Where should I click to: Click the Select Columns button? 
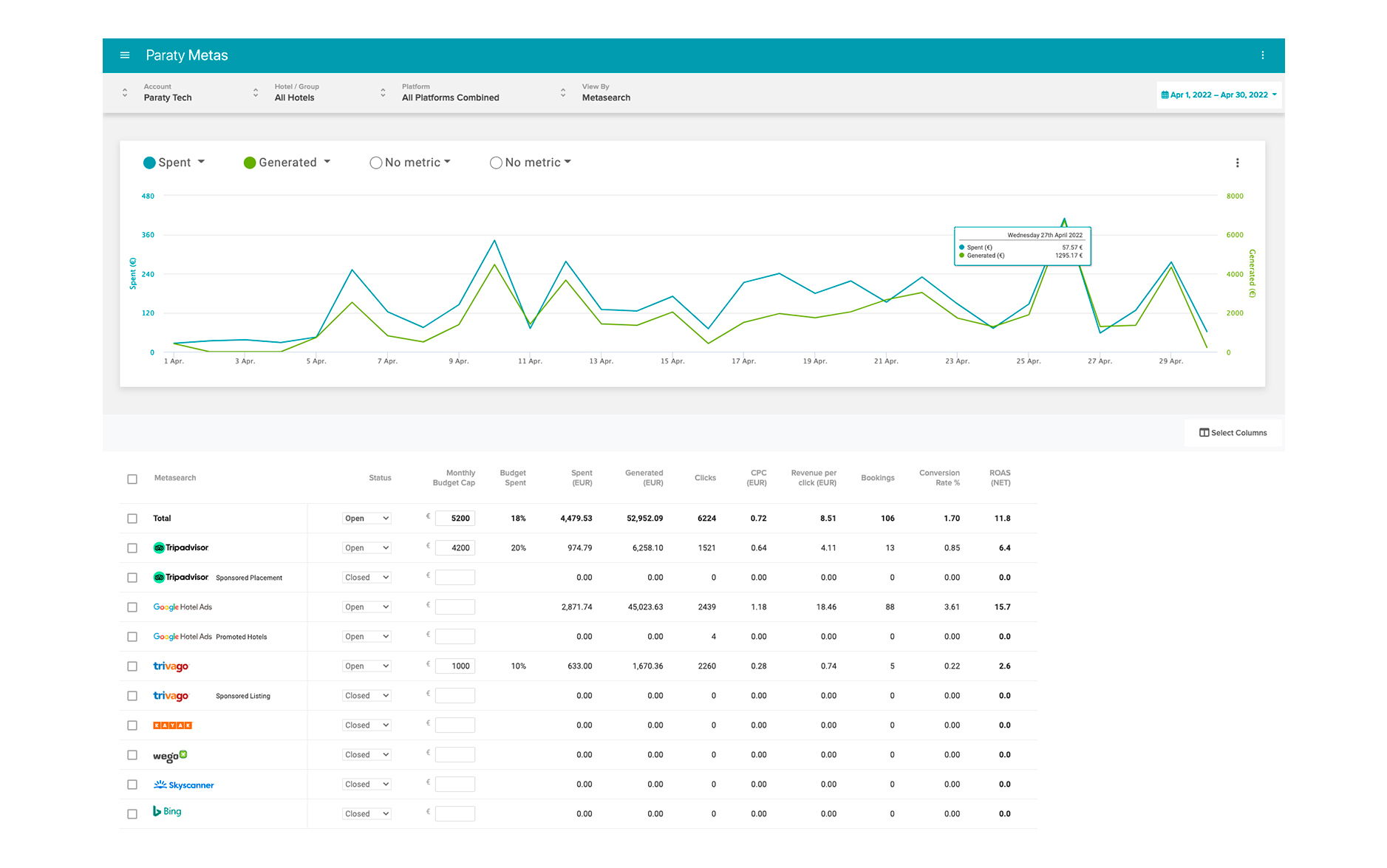click(1233, 433)
